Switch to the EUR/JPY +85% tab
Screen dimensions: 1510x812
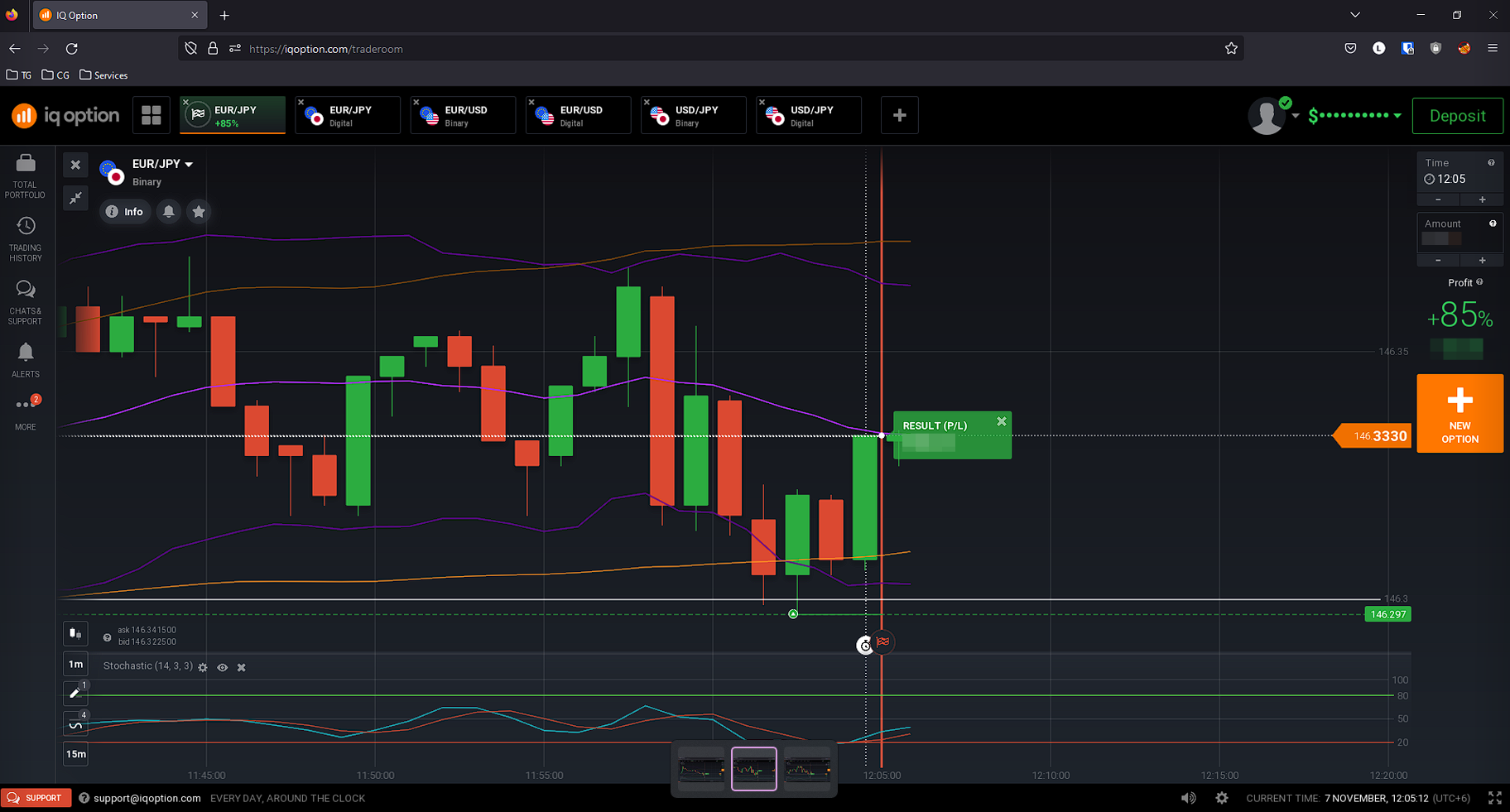pos(233,115)
